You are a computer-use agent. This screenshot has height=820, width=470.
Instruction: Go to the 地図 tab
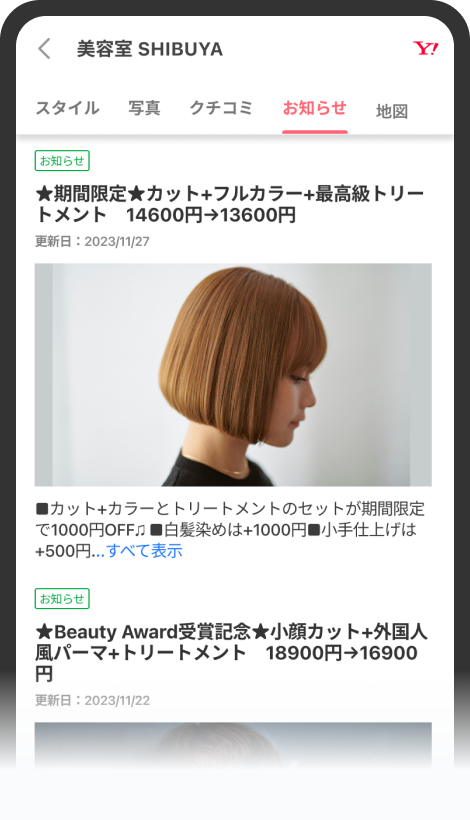tap(392, 111)
